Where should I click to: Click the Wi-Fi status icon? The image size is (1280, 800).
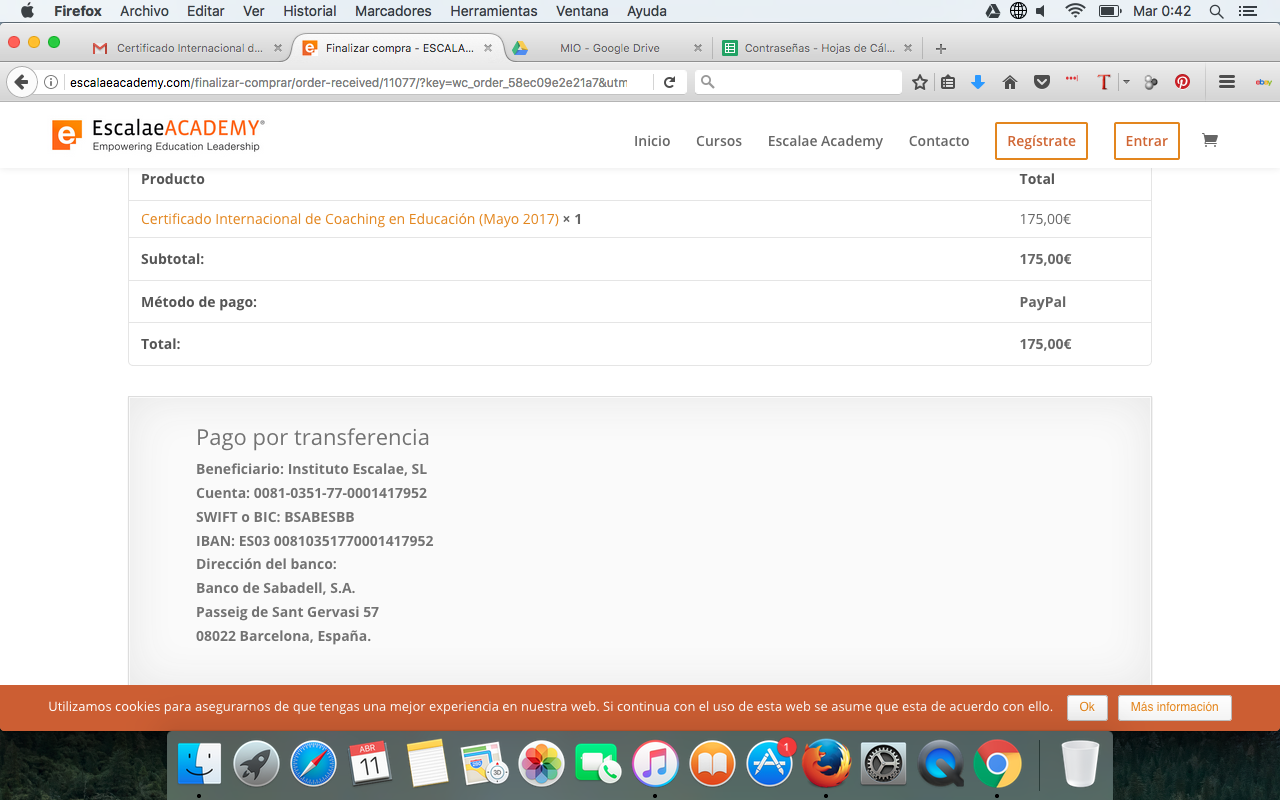click(x=1076, y=11)
